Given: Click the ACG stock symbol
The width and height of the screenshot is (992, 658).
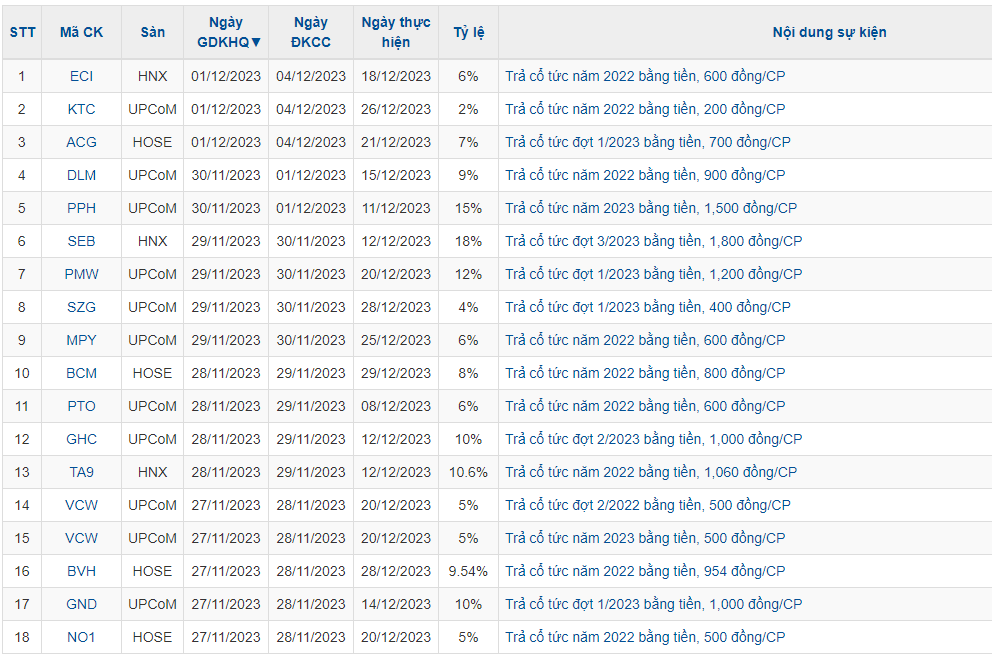Looking at the screenshot, I should (81, 142).
